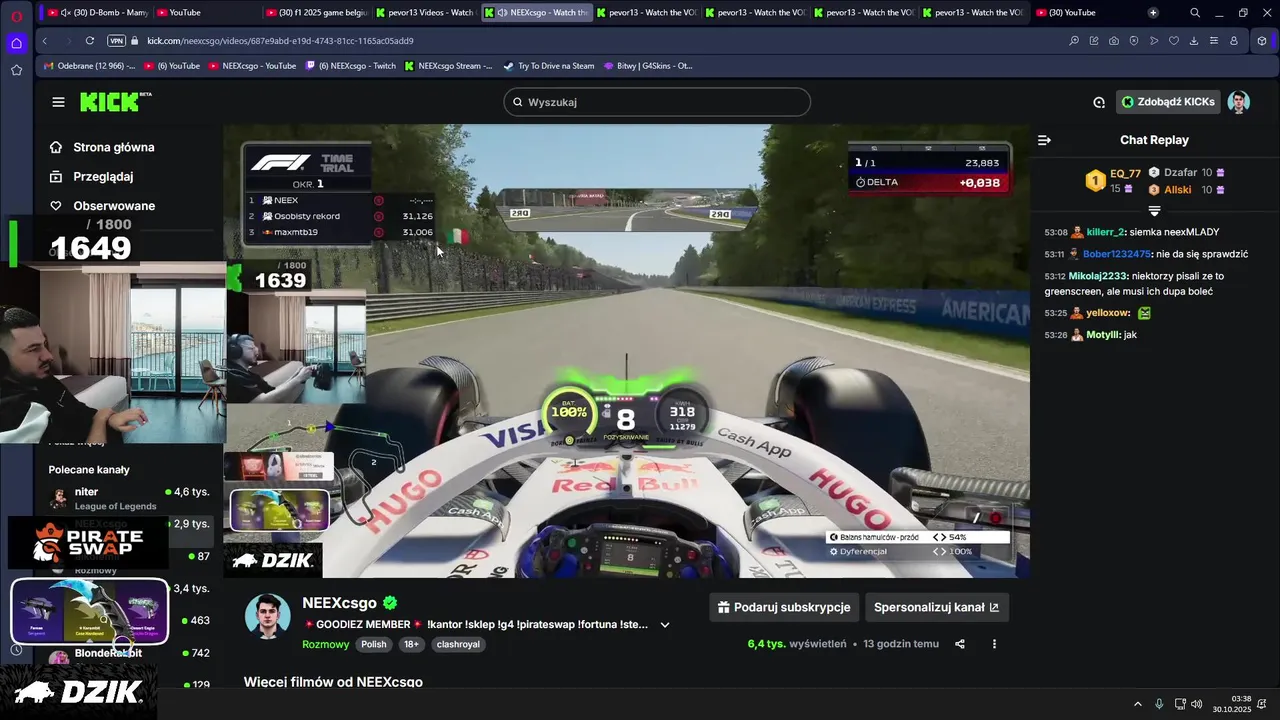
Task: Take snapshot with camera toolbar icon
Action: click(1114, 41)
